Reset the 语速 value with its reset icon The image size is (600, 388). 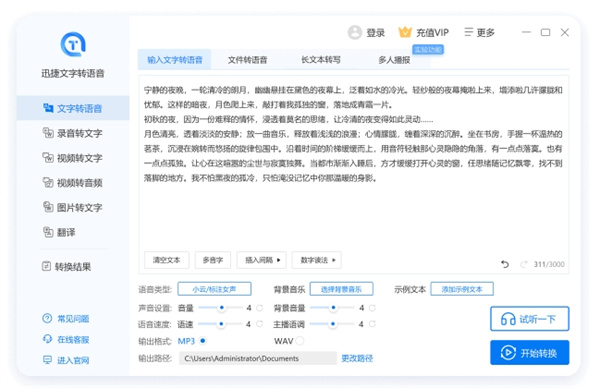(259, 324)
